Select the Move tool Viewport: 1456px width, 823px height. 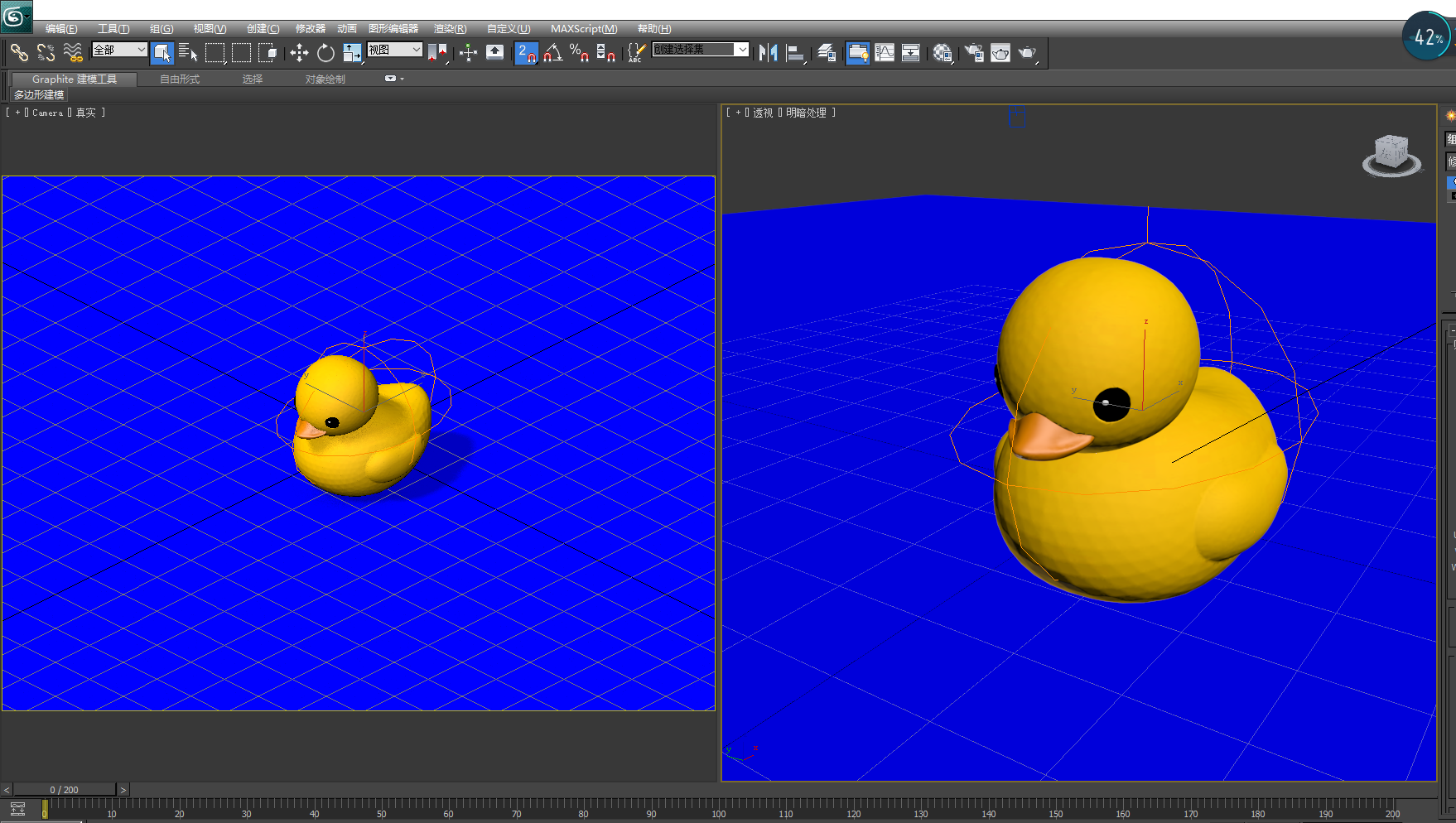(299, 53)
